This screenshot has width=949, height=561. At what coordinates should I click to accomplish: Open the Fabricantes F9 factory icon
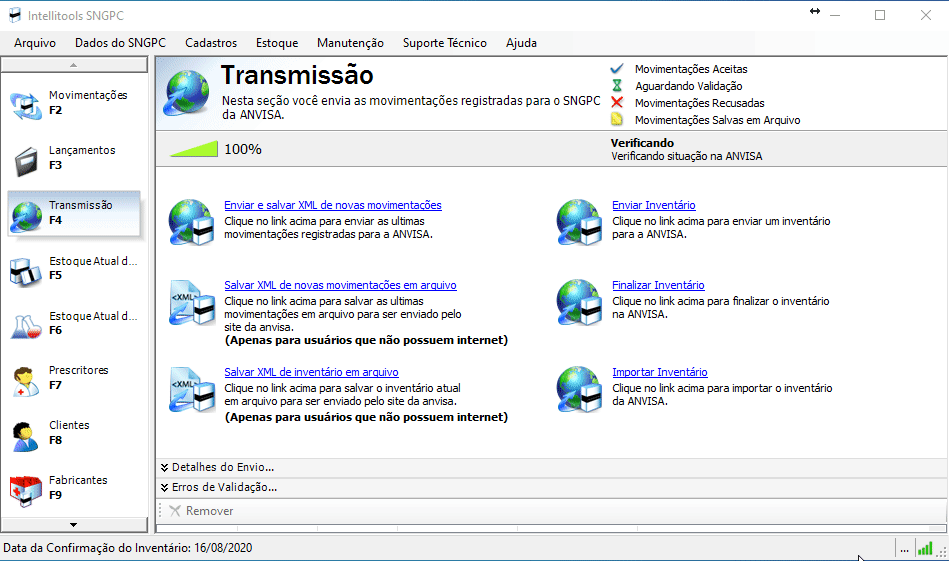click(x=25, y=491)
